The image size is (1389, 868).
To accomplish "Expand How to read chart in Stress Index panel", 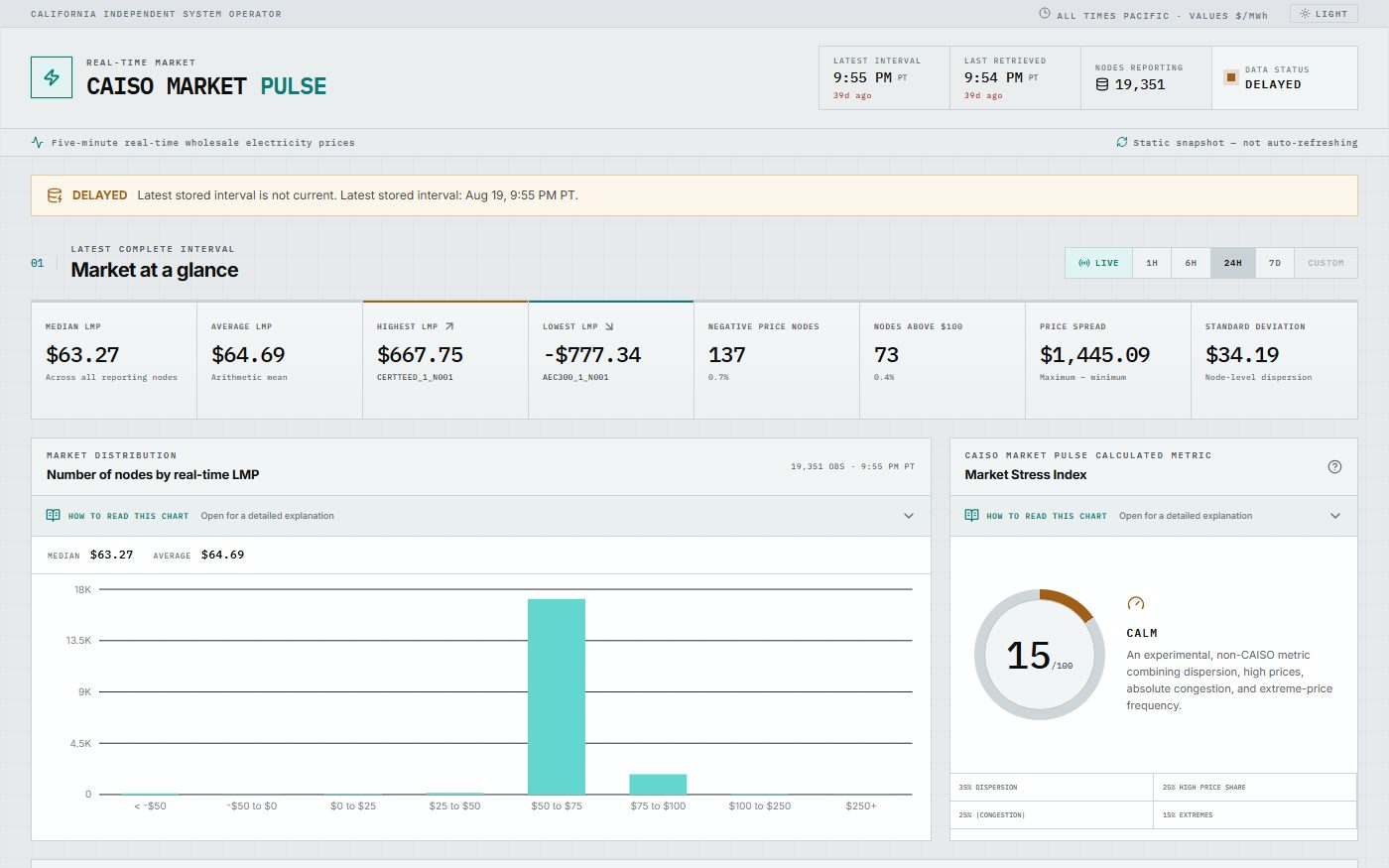I will (x=1153, y=516).
